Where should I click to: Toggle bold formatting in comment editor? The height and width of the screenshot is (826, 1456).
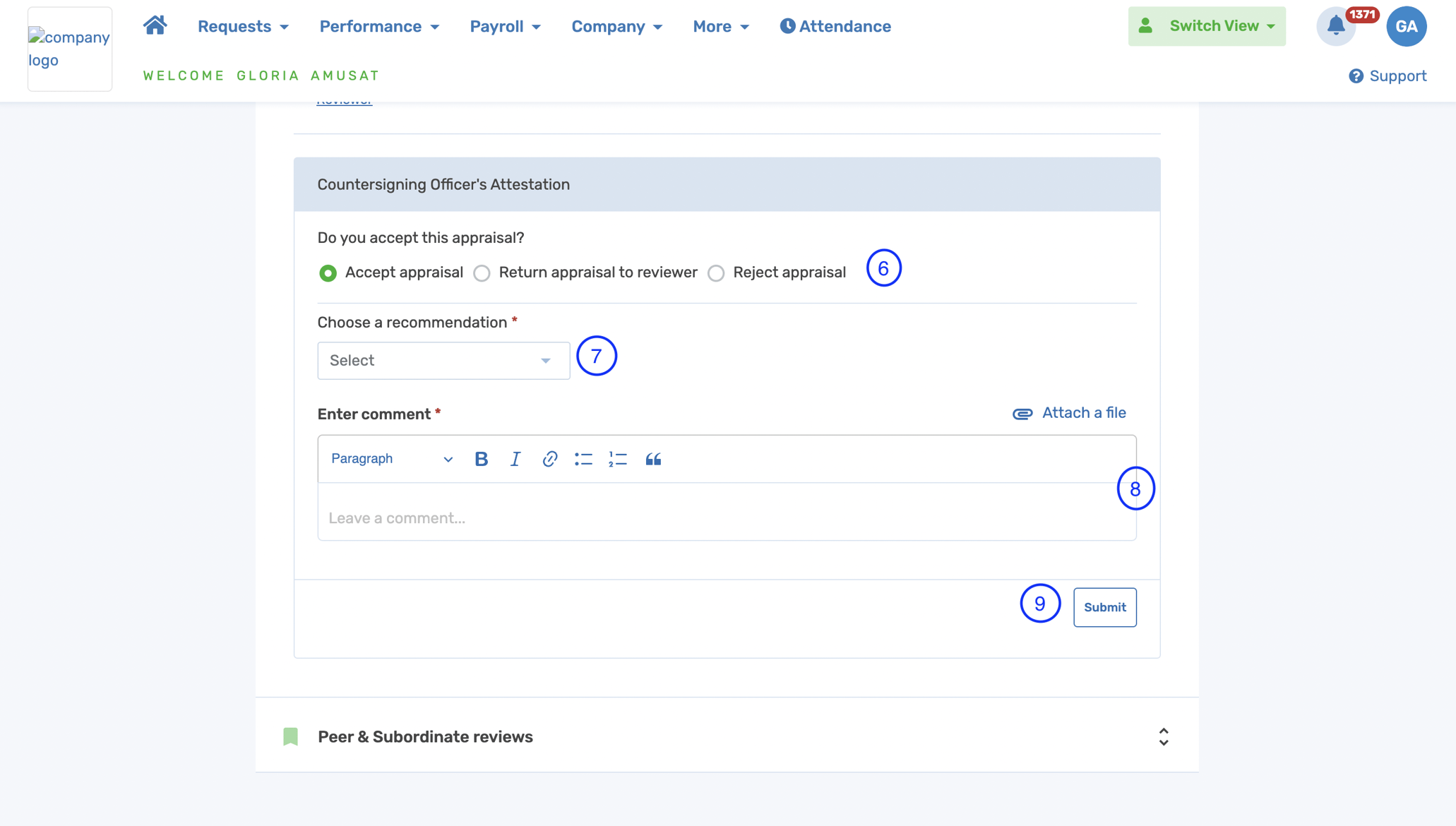point(481,460)
